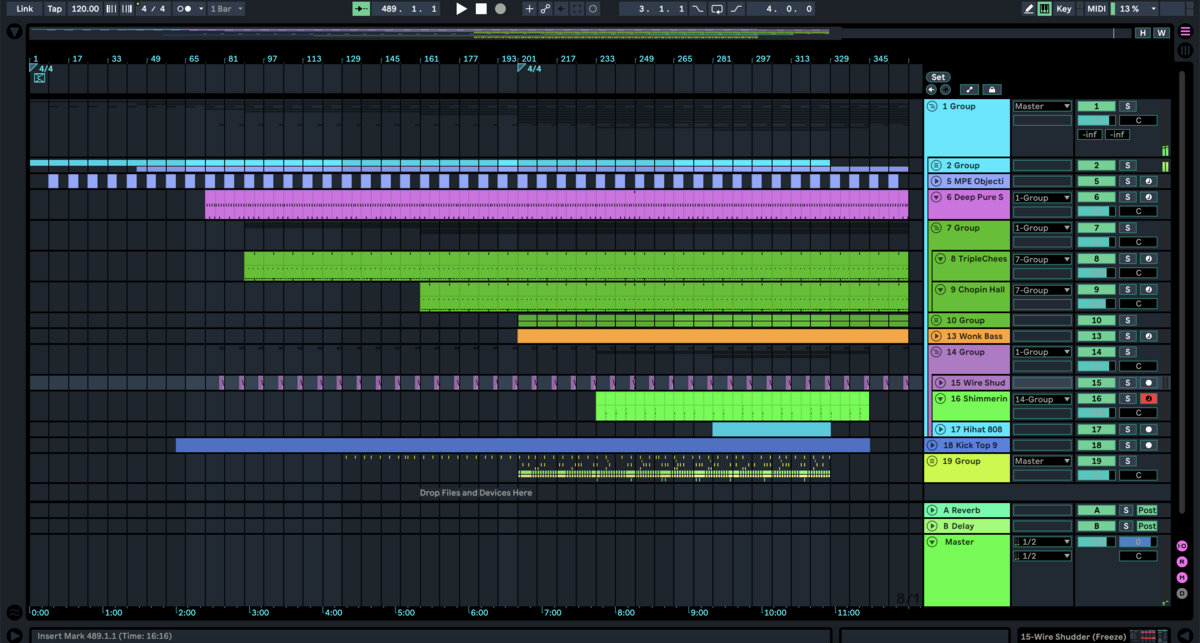Toggle the computer MIDI keyboard icon

pyautogui.click(x=1045, y=9)
